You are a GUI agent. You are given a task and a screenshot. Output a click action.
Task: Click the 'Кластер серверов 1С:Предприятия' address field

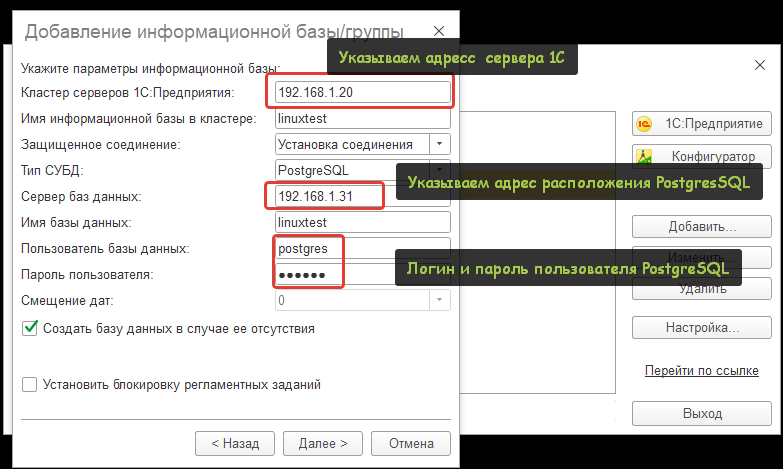click(360, 93)
